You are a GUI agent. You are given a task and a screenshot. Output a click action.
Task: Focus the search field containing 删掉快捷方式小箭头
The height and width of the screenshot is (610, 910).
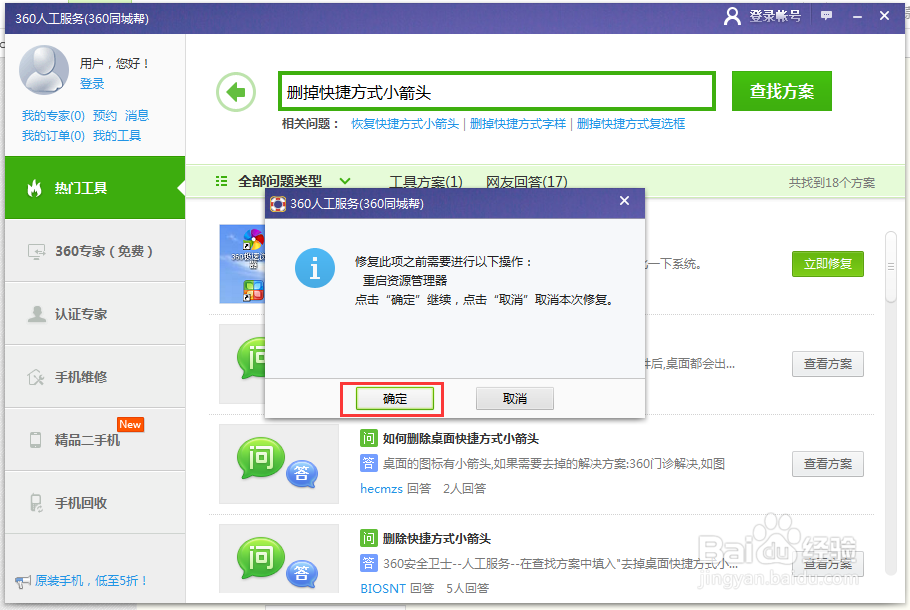(x=497, y=91)
